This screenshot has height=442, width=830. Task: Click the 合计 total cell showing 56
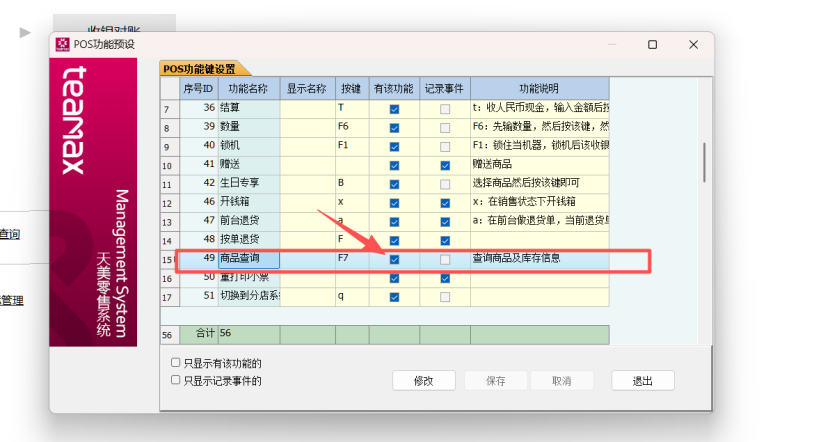coord(249,334)
